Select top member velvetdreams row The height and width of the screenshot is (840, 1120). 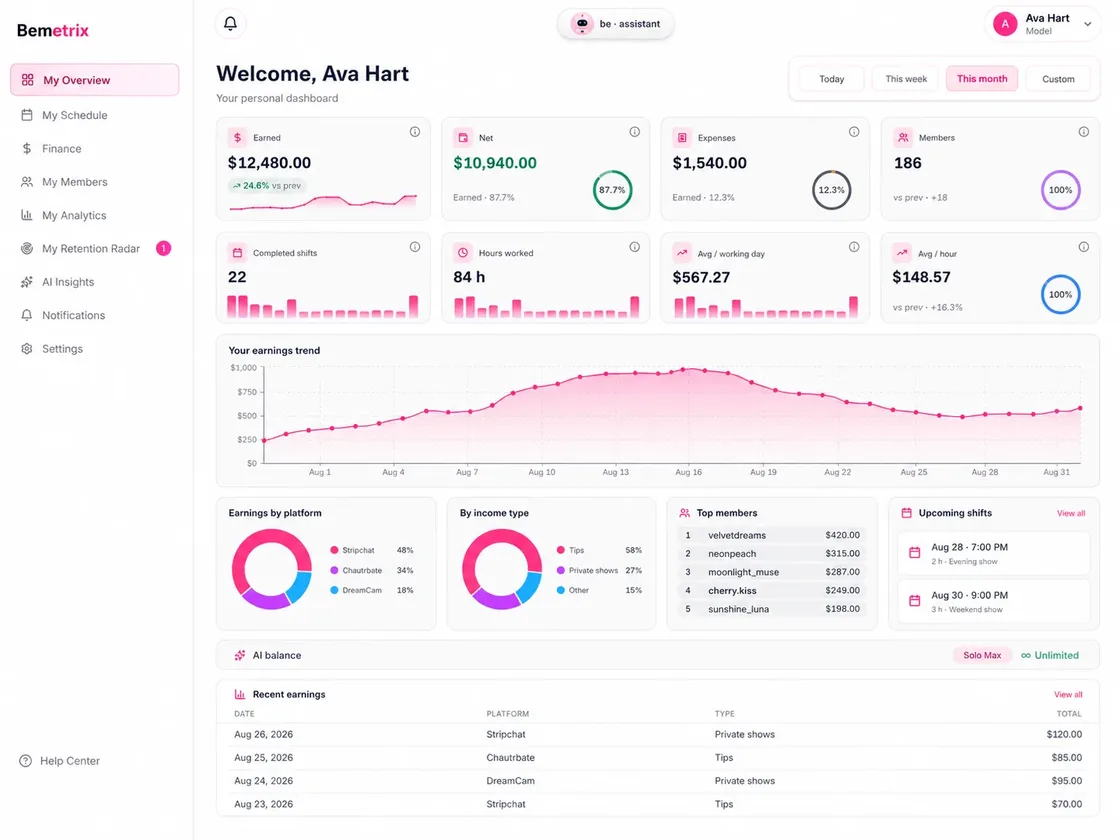coord(771,535)
